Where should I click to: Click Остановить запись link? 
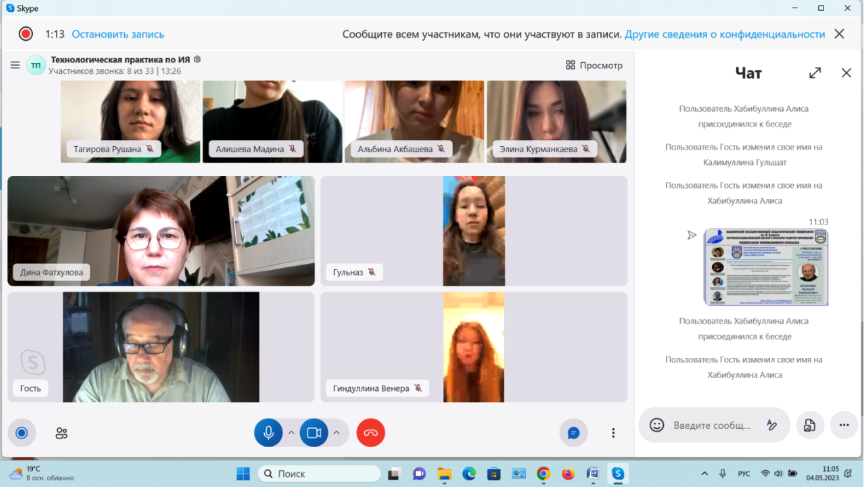(x=118, y=34)
